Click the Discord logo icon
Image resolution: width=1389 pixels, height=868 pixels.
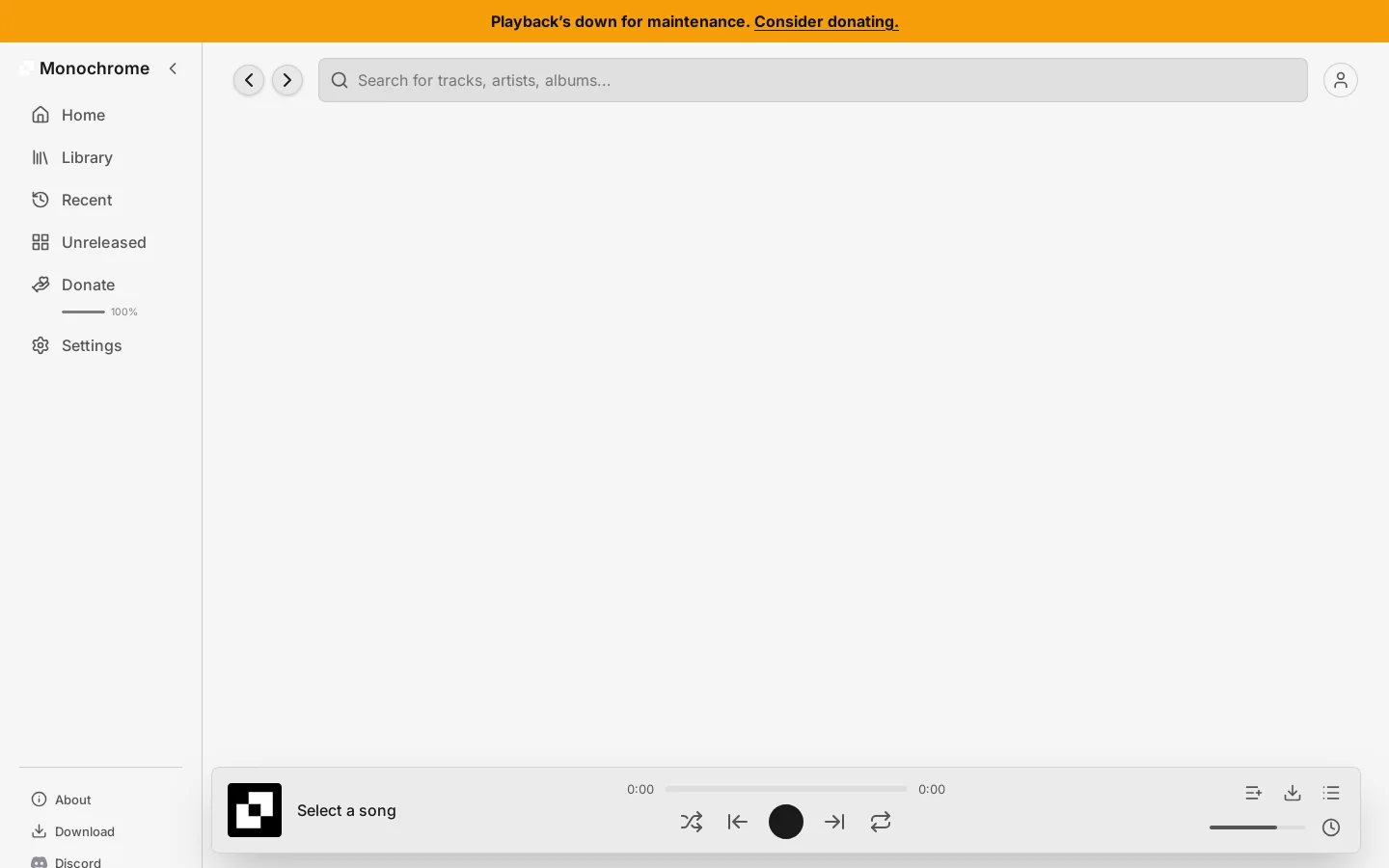[x=40, y=862]
